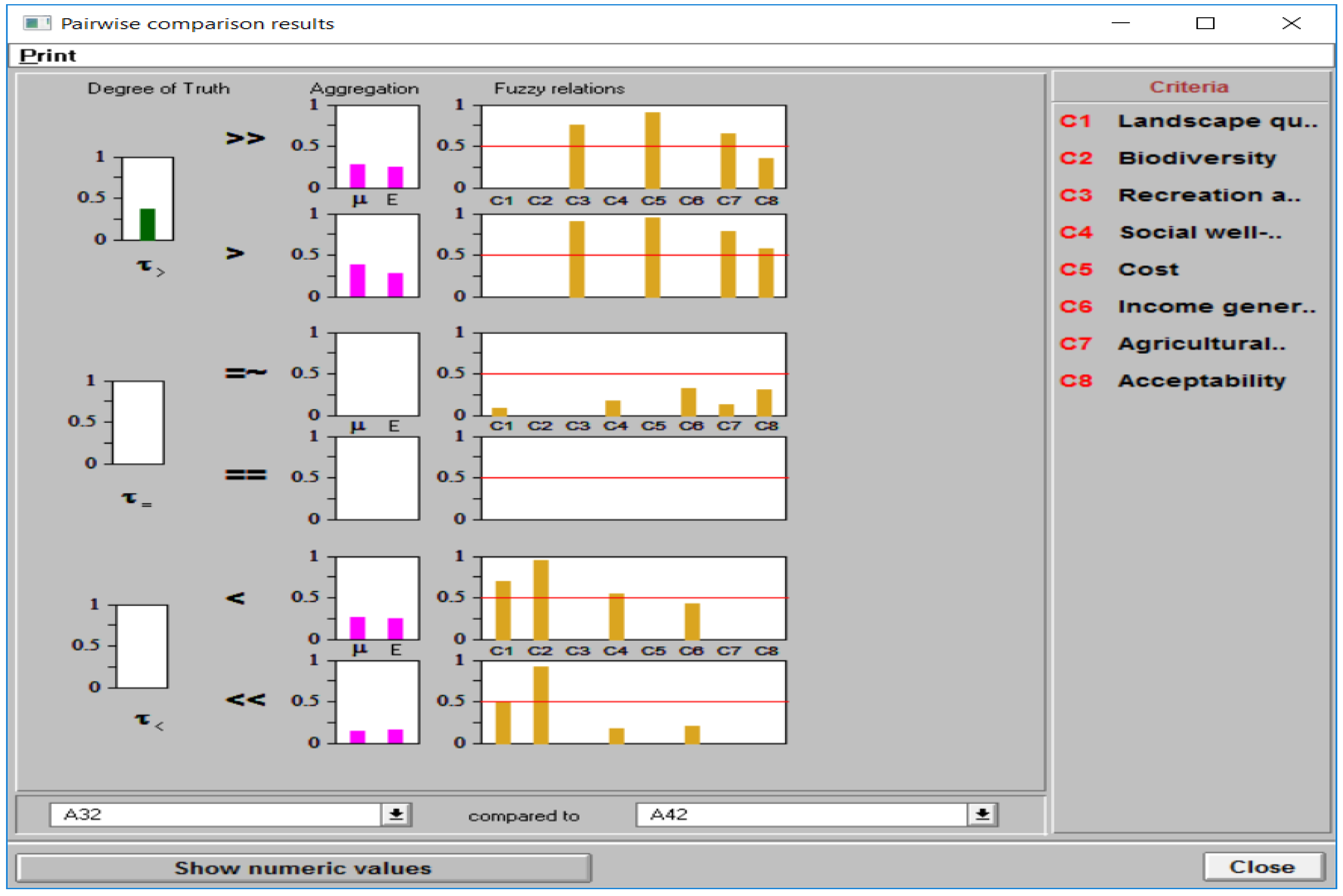Click the exactly equal (==) symbol
1343x896 pixels.
245,475
